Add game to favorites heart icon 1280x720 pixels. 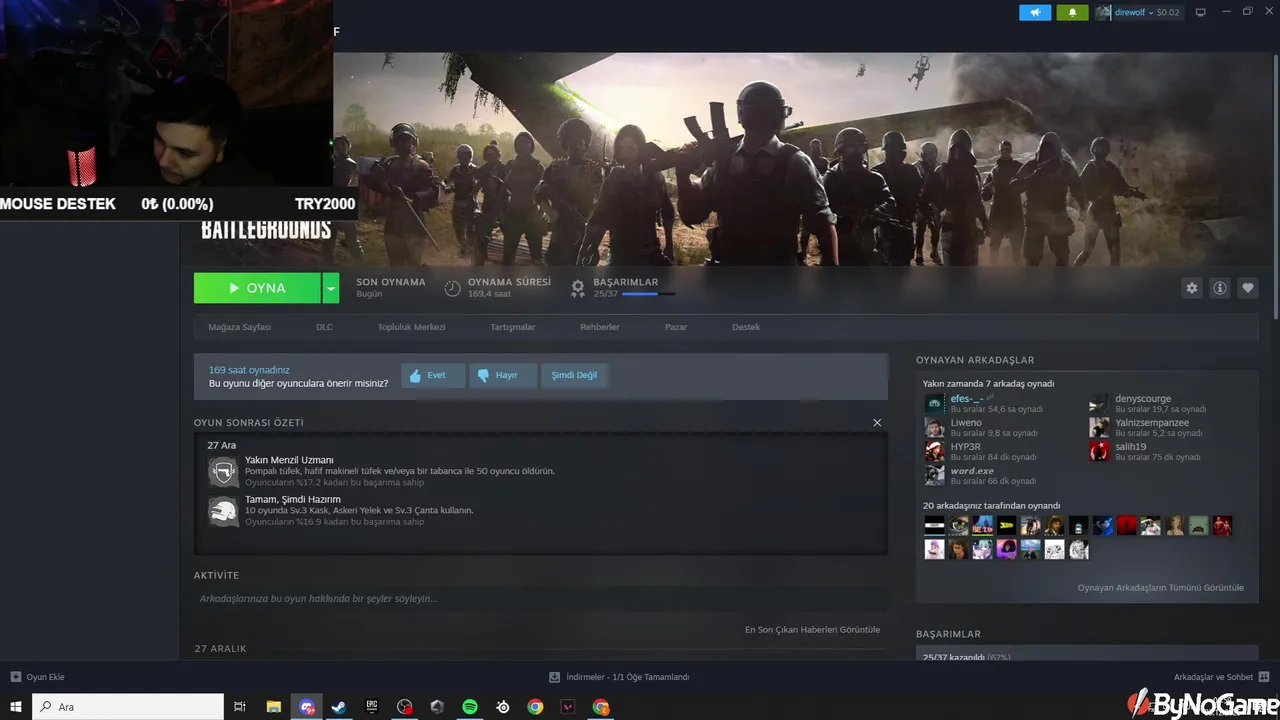click(x=1248, y=288)
